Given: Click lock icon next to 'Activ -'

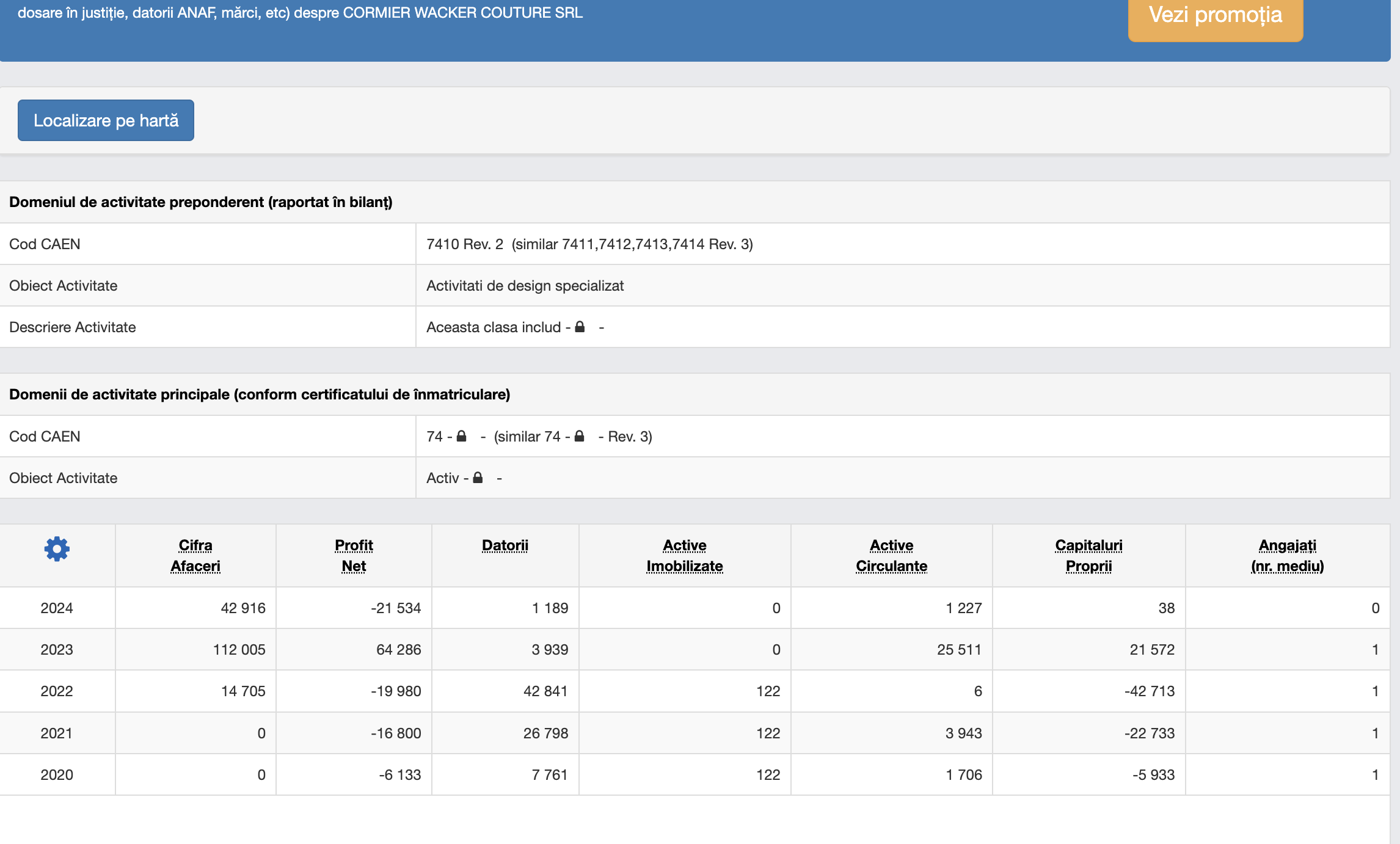Looking at the screenshot, I should click(x=478, y=478).
